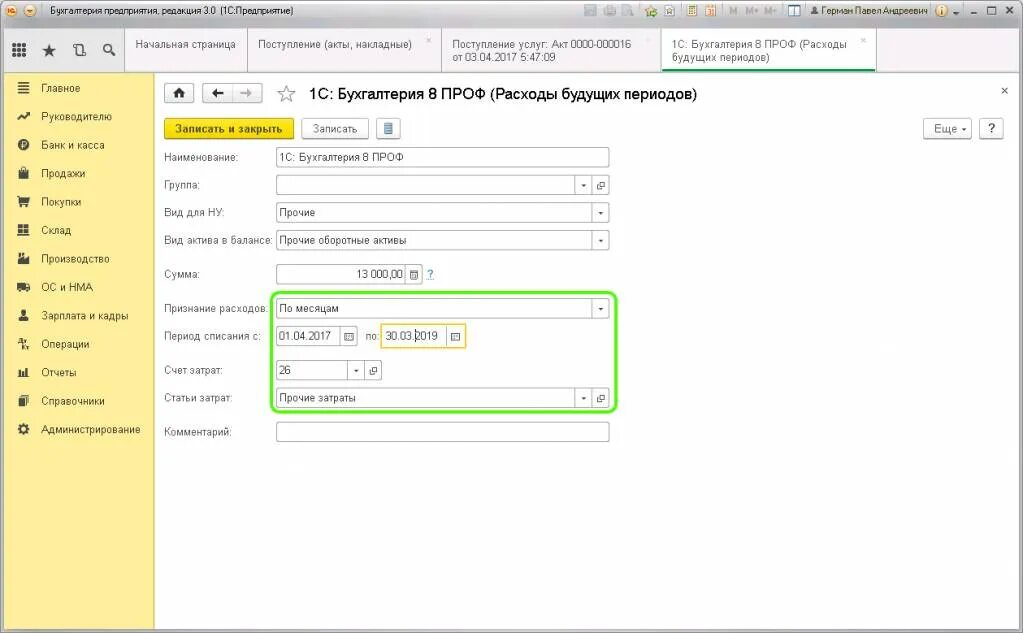Click into the Комментарий field
This screenshot has width=1023, height=633.
[442, 432]
